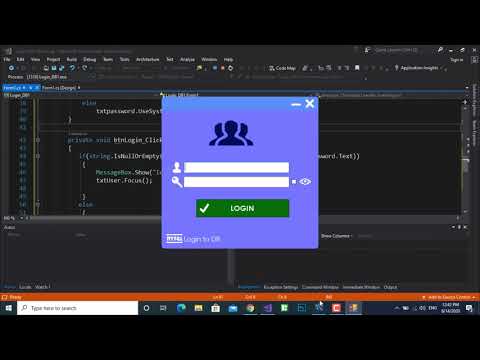
Task: Minimize the login form with its dash button
Action: pos(296,104)
